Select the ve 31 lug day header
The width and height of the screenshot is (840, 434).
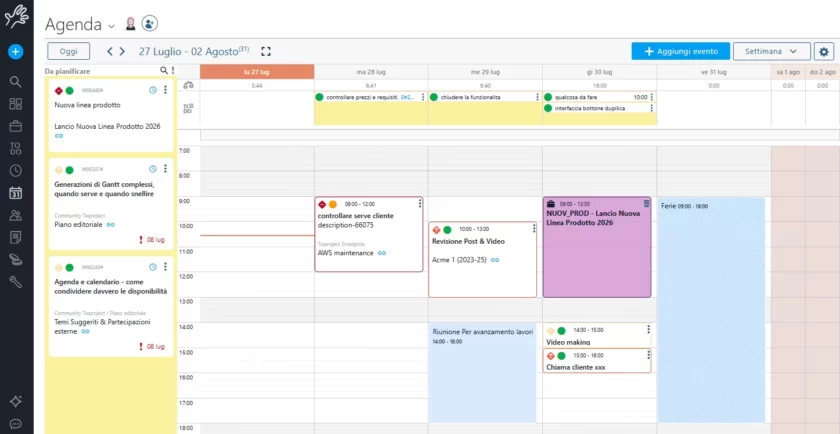click(x=714, y=72)
